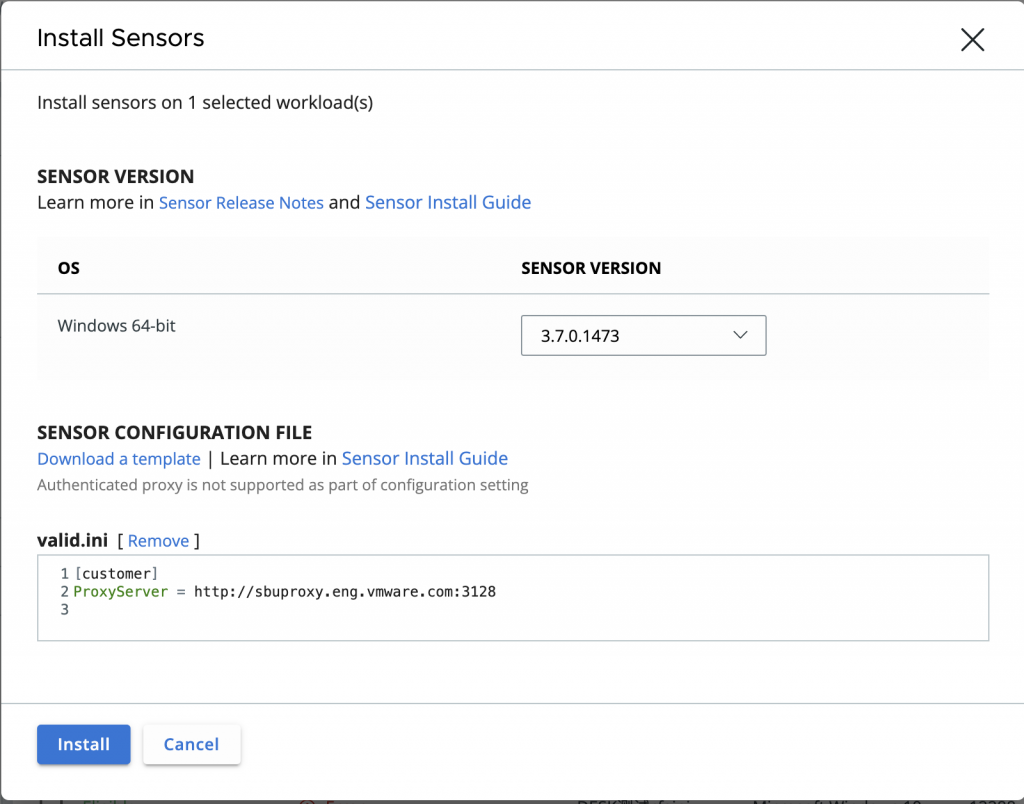The image size is (1024, 804).
Task: Click the Install Sensors dialog title
Action: point(121,39)
